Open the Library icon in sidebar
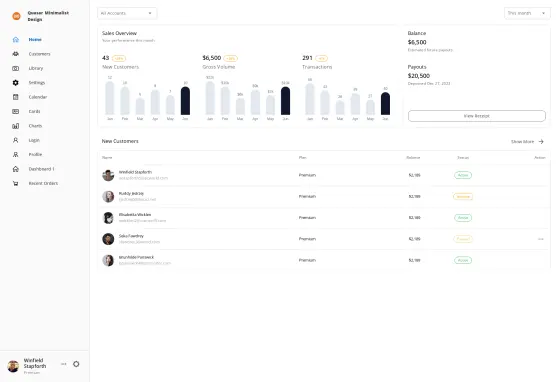Image resolution: width=558 pixels, height=382 pixels. point(16,68)
